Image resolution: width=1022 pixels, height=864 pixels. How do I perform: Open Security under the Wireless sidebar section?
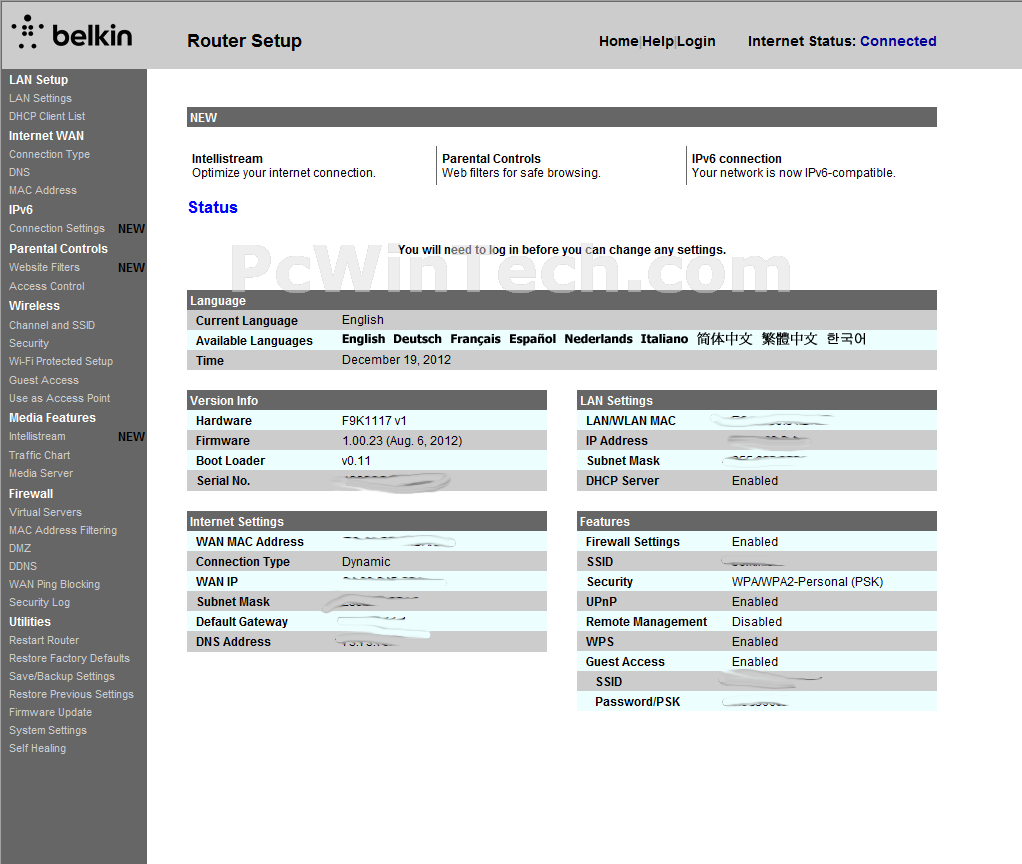click(29, 343)
